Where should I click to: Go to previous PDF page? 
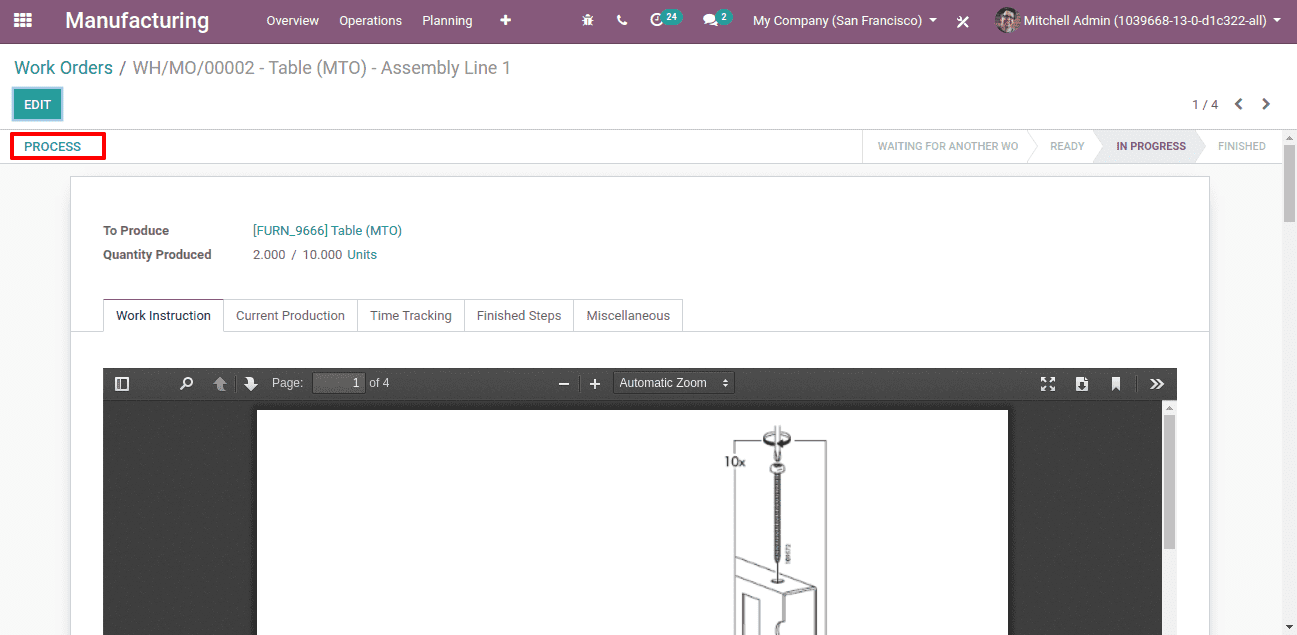[220, 383]
